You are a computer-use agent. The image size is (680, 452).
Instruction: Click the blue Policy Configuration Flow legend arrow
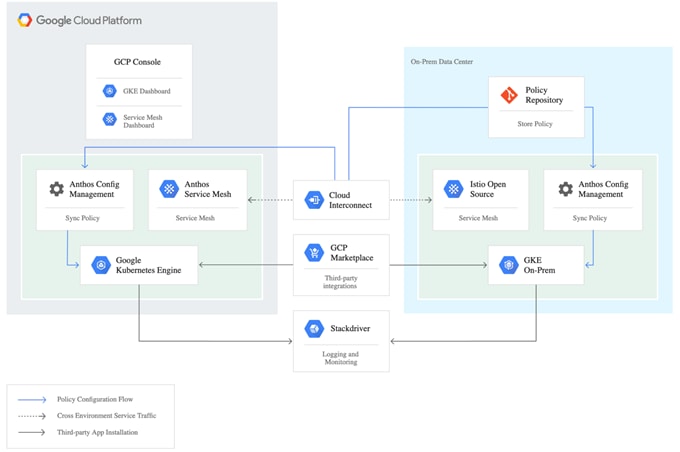(x=32, y=400)
